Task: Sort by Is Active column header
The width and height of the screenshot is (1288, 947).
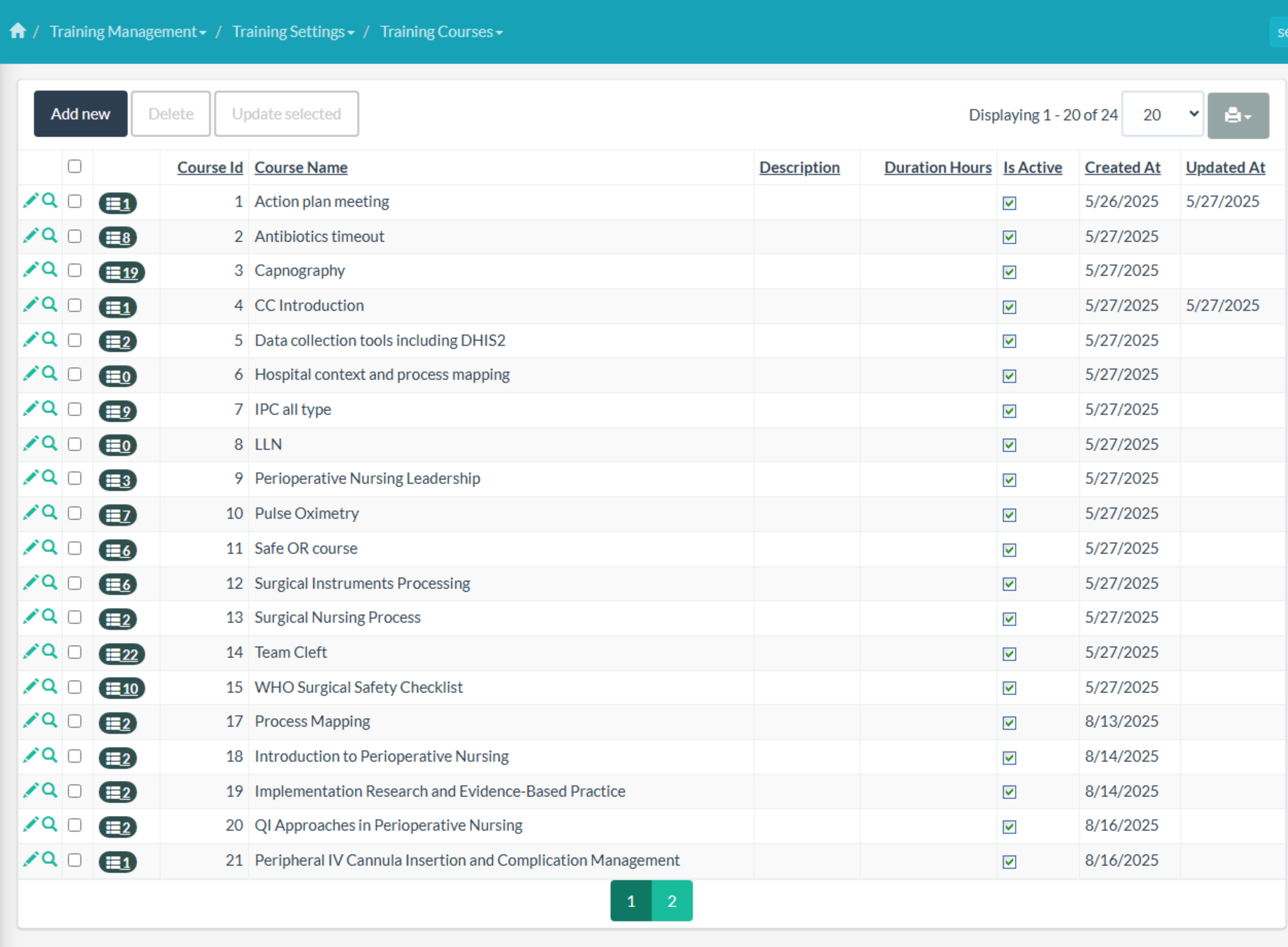Action: tap(1032, 167)
